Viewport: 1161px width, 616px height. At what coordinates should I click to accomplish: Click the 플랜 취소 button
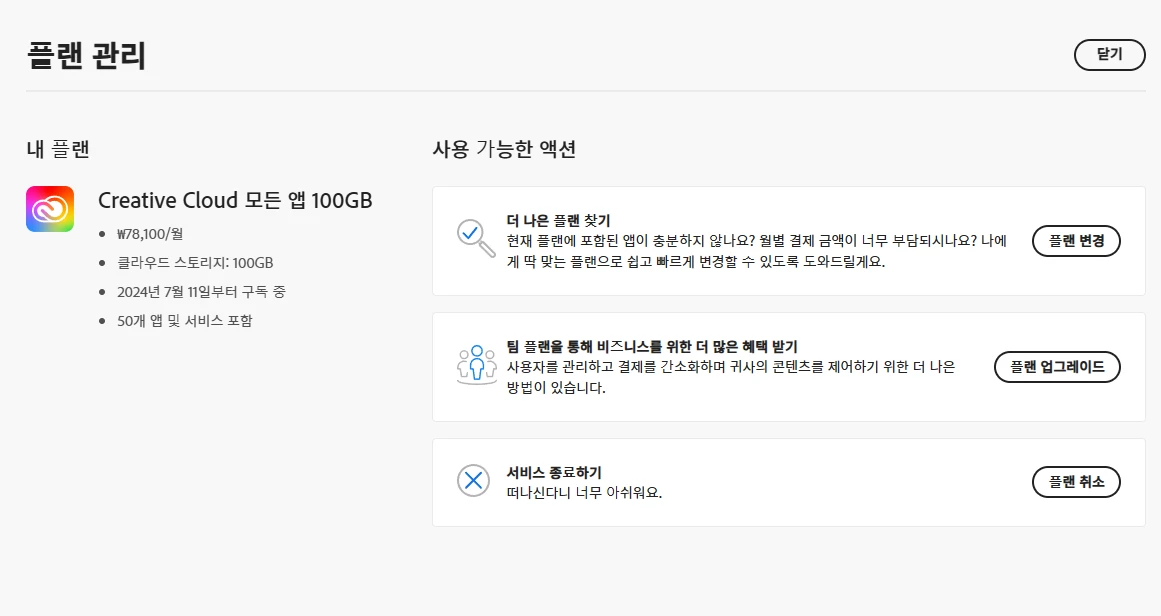pyautogui.click(x=1076, y=482)
